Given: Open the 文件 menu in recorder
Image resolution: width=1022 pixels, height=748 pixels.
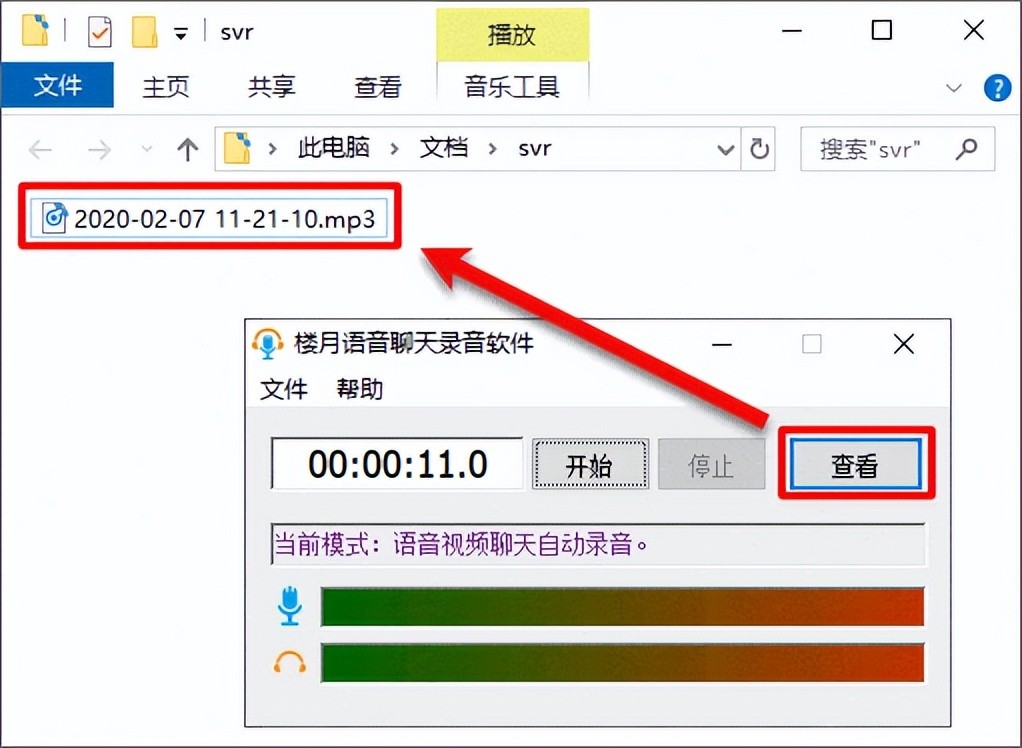Looking at the screenshot, I should pos(283,389).
